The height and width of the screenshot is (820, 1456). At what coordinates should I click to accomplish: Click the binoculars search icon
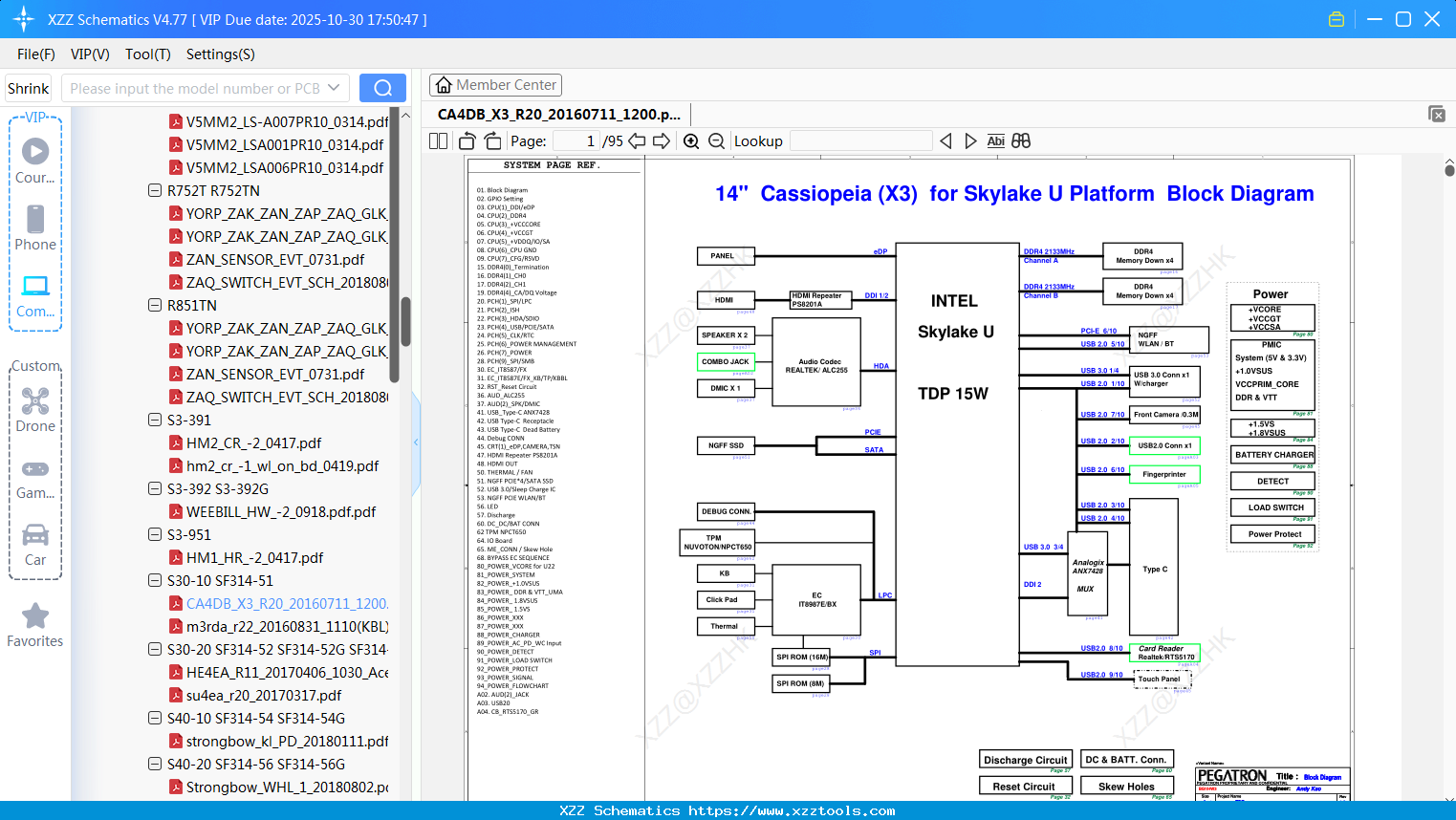(1021, 141)
